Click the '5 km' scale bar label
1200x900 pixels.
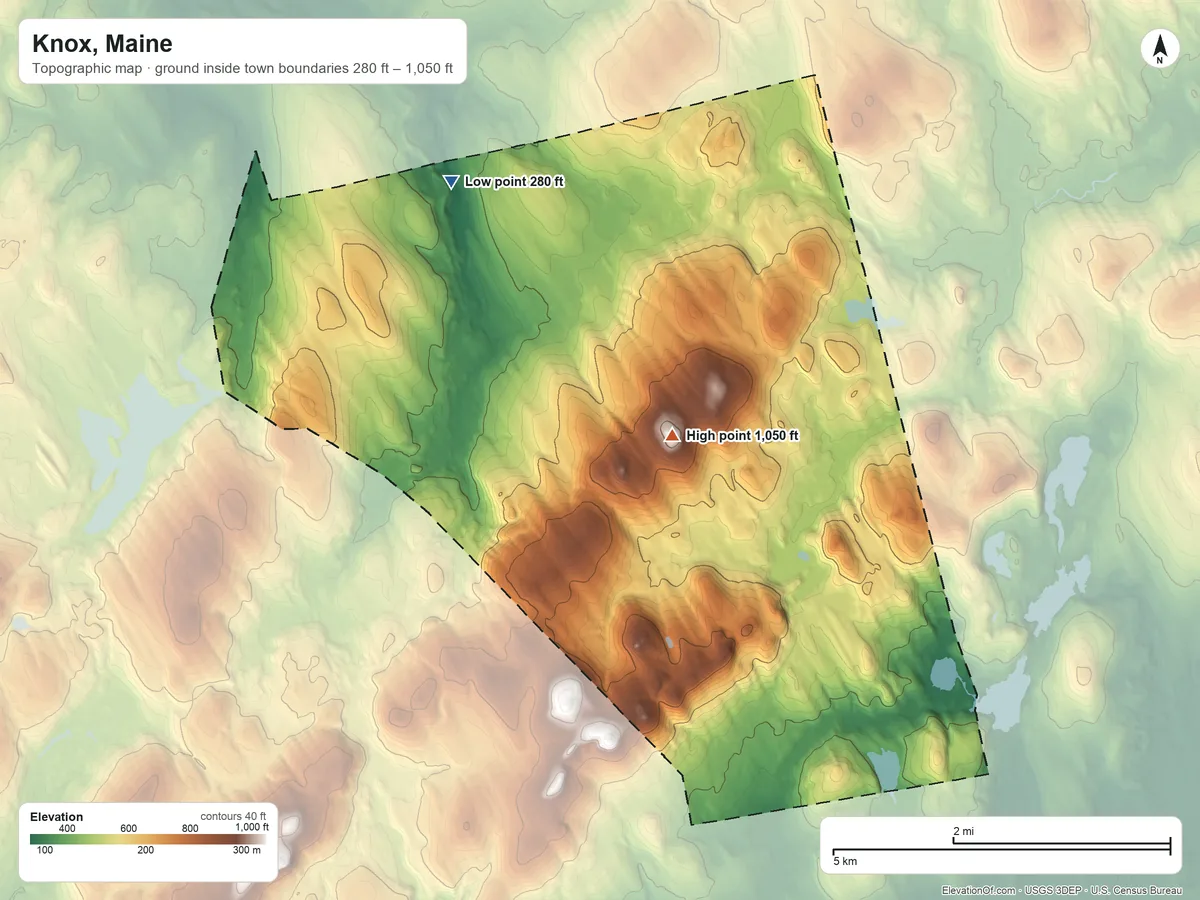(844, 861)
